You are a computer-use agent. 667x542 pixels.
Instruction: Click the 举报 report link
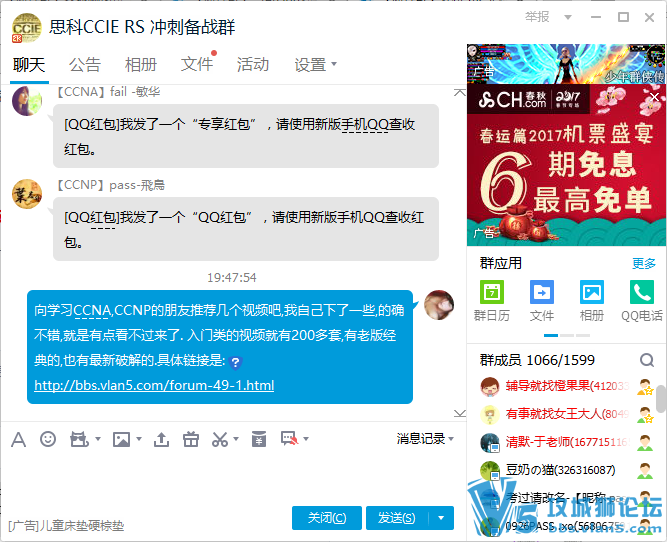tap(537, 17)
